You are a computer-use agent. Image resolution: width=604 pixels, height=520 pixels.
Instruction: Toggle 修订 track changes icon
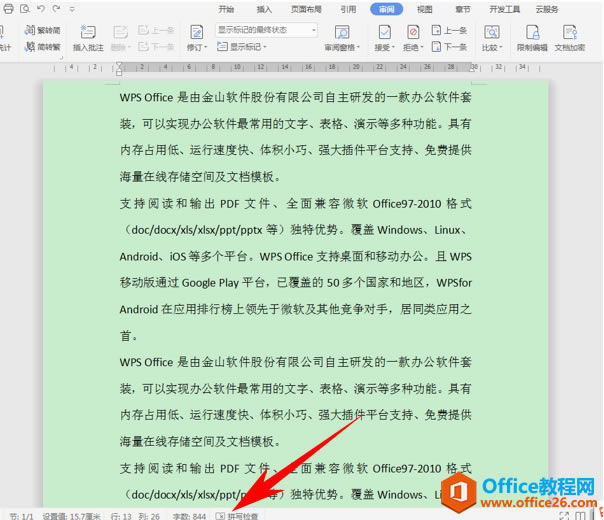click(196, 32)
